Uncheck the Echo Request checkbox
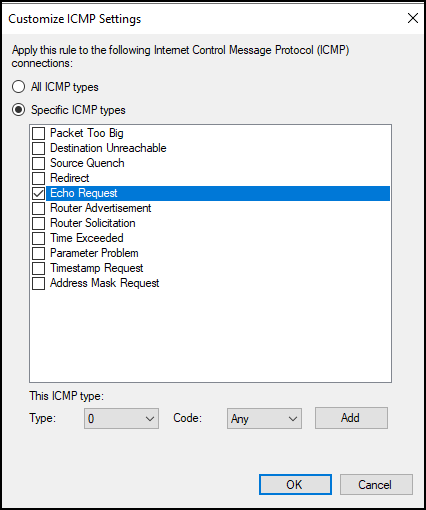 39,193
